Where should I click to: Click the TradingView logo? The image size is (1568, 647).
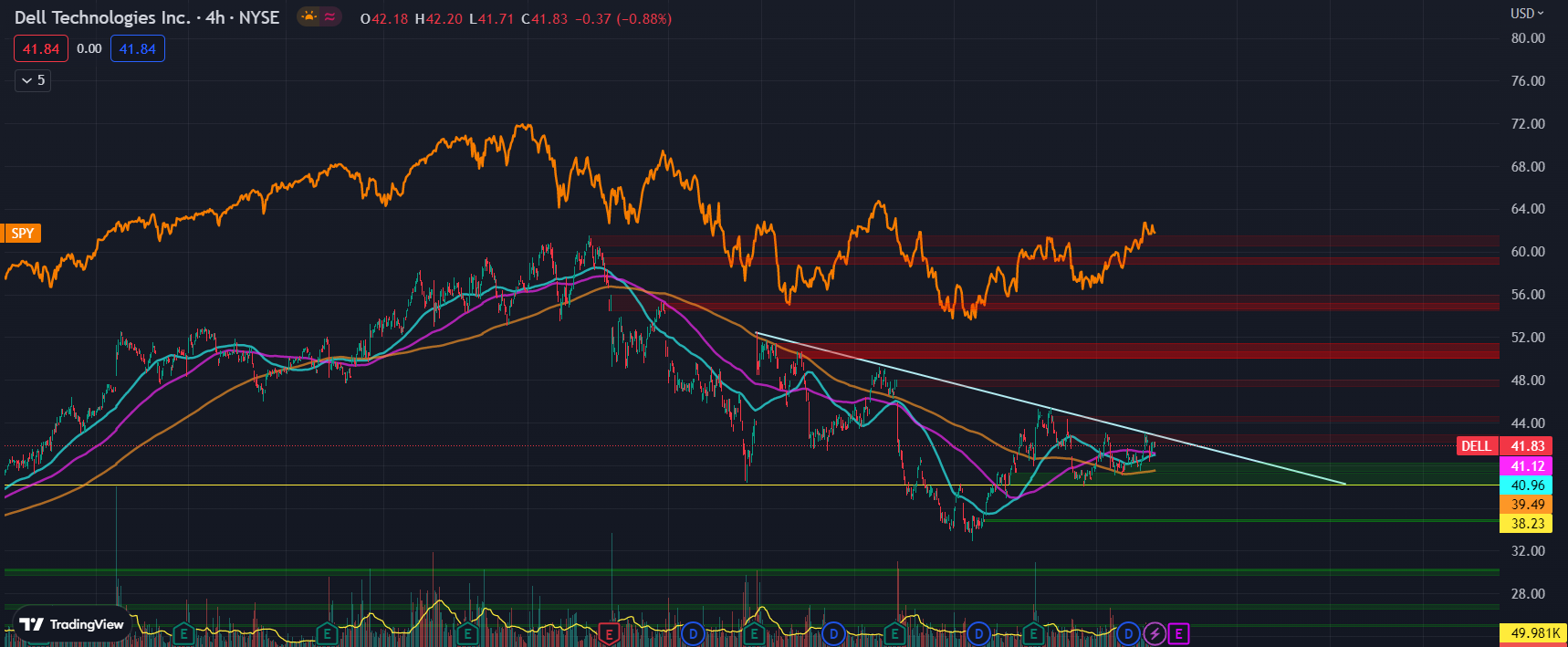(71, 625)
